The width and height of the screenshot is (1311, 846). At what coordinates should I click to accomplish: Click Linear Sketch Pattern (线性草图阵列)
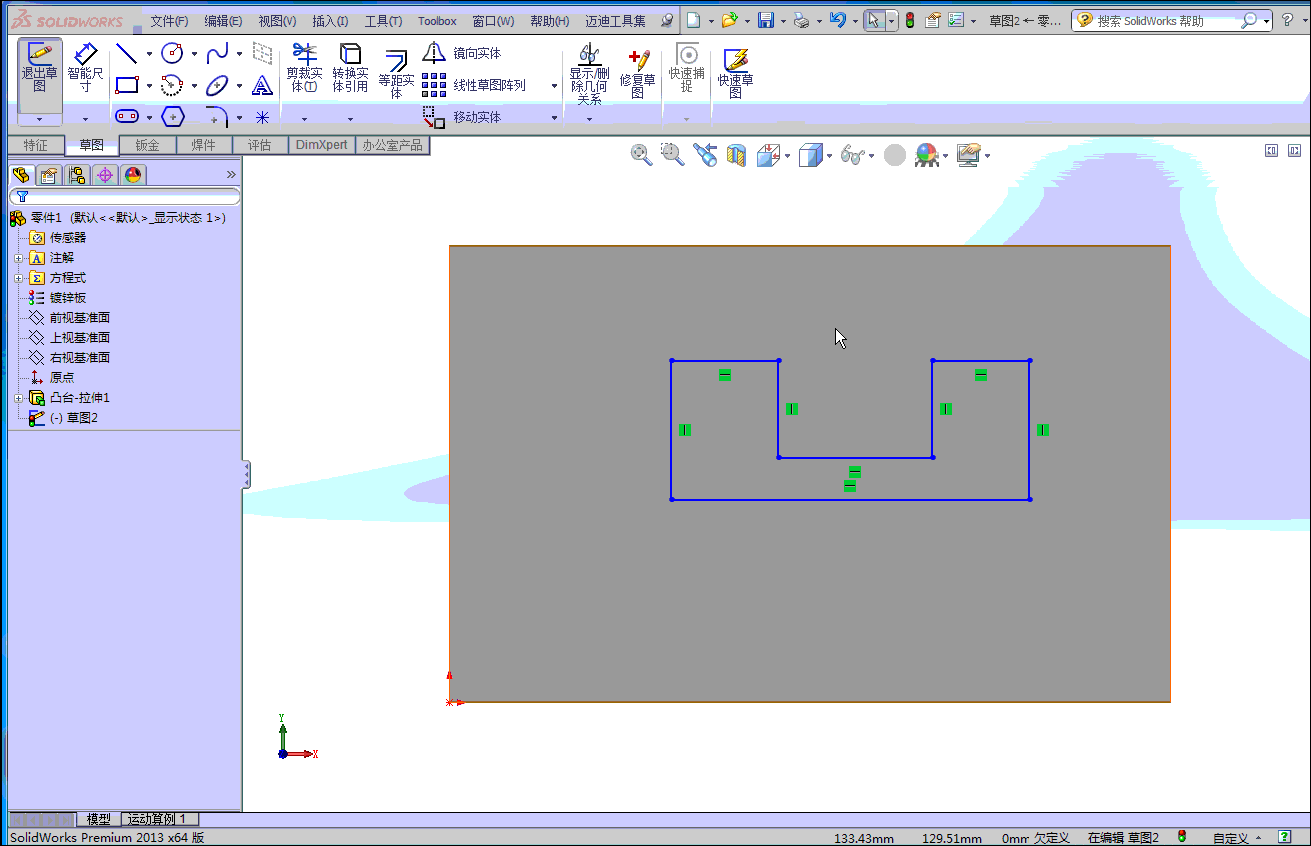coord(475,85)
